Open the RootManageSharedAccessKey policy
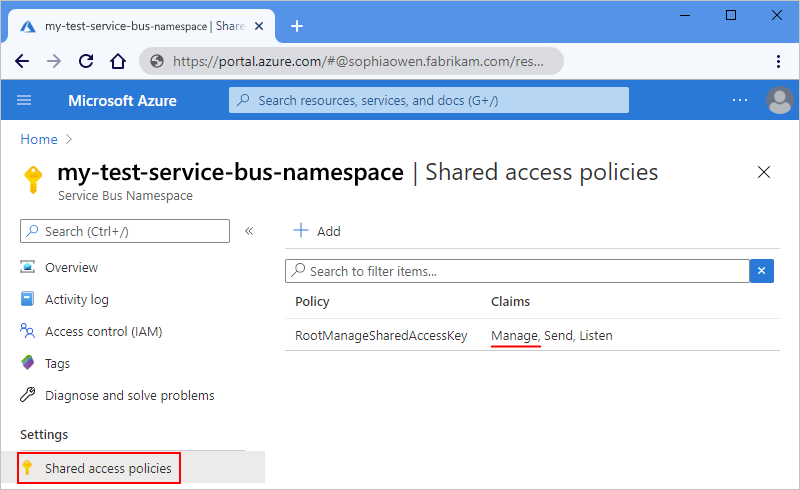 point(381,335)
